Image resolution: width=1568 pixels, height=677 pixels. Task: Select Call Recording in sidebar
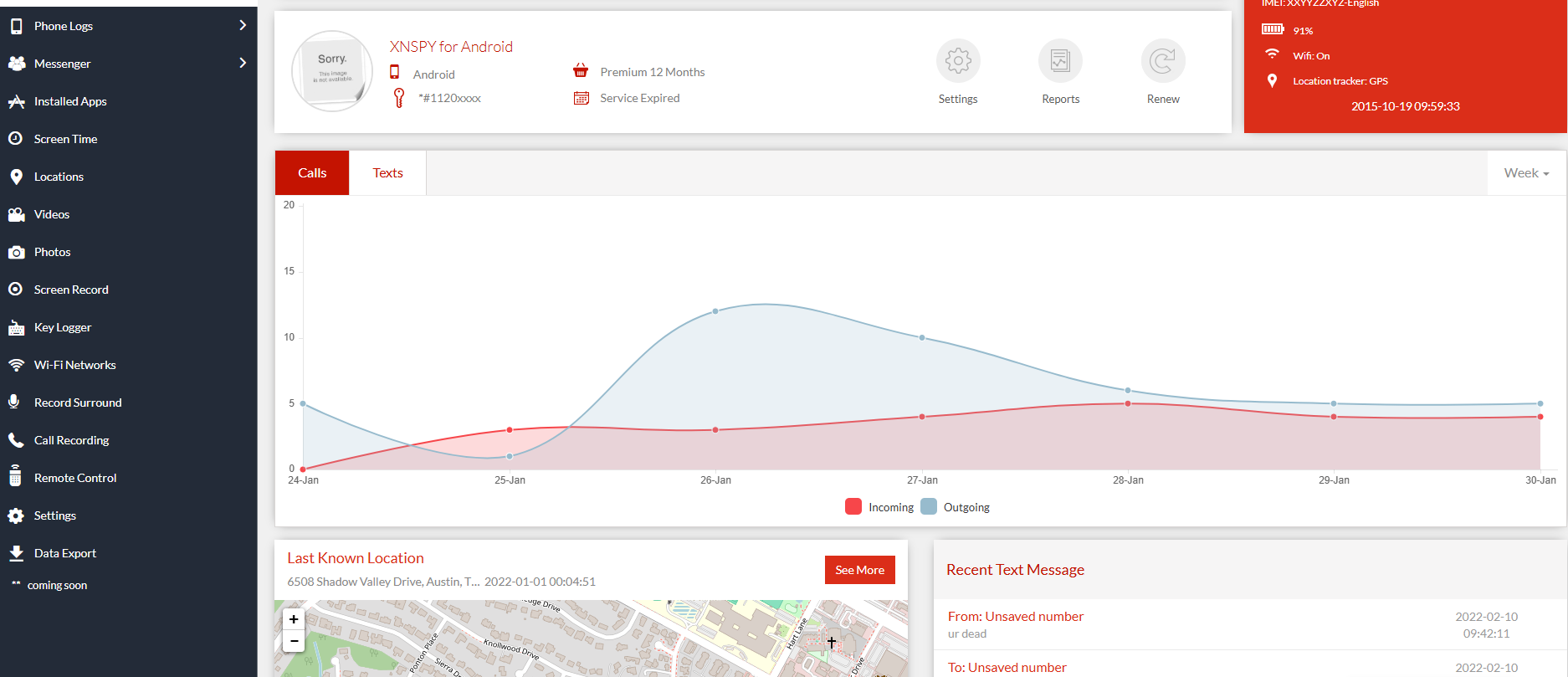(71, 440)
